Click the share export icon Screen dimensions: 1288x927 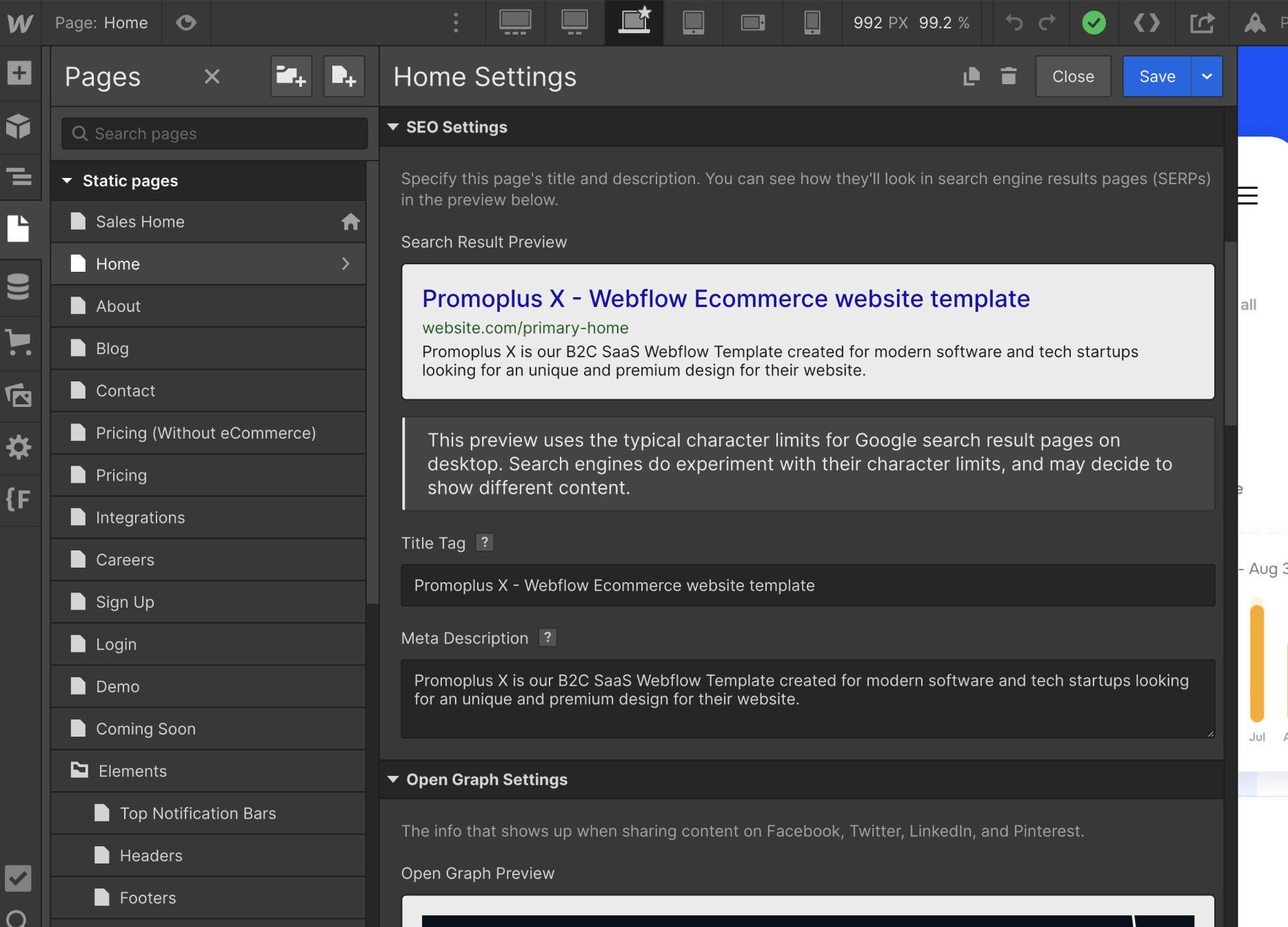point(1202,23)
